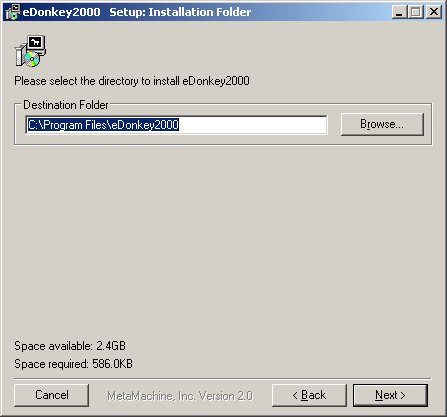
Task: Click the computer and CD installer icon
Action: pyautogui.click(x=30, y=51)
